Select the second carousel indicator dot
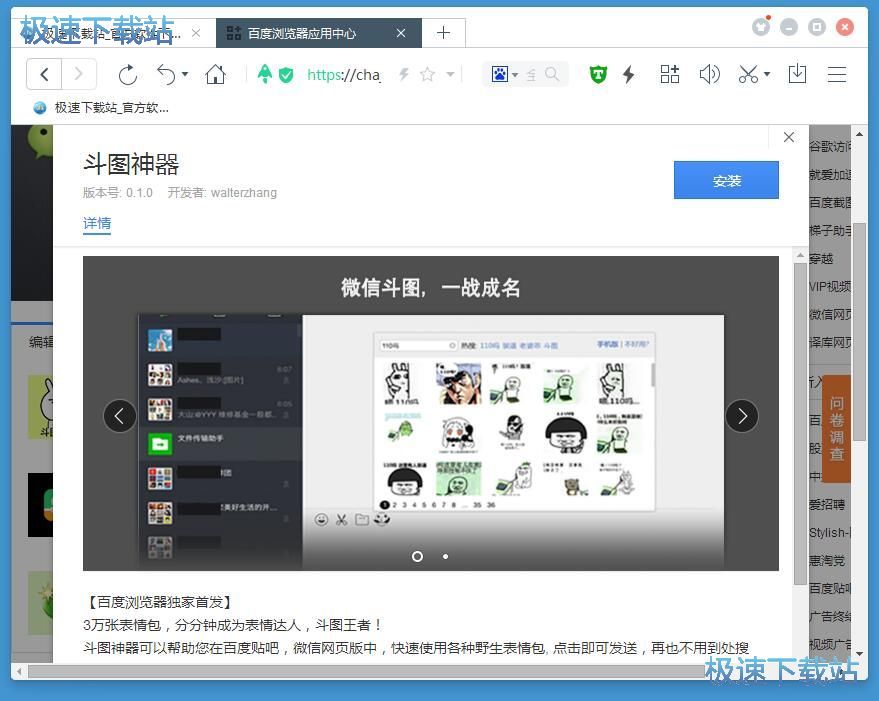Image resolution: width=879 pixels, height=701 pixels. [445, 556]
